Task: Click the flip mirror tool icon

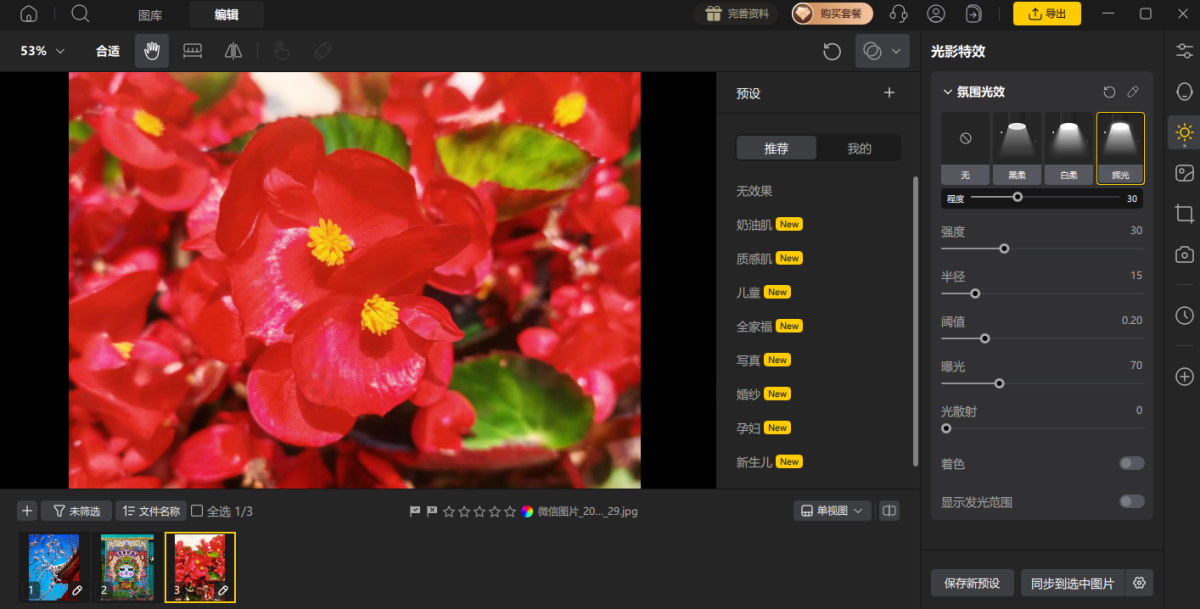Action: [233, 51]
